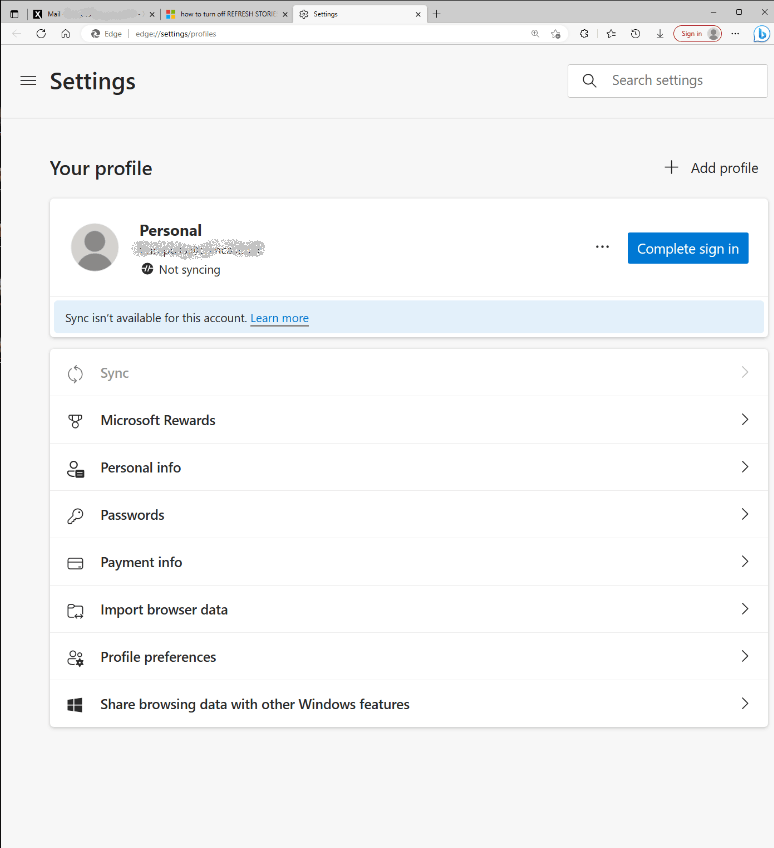Open the Bing chat sidebar icon

pos(761,33)
